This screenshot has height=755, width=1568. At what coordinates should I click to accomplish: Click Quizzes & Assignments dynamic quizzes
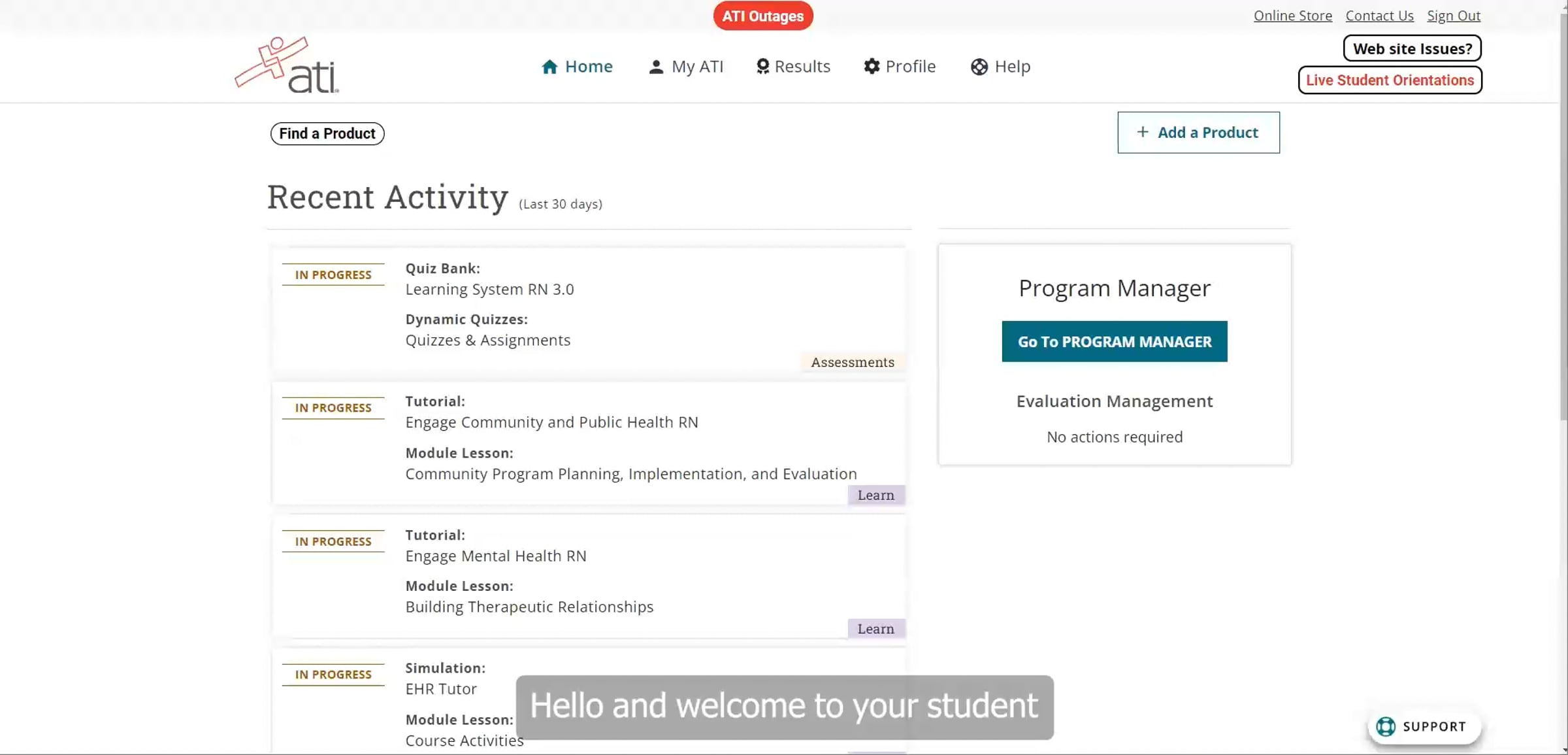click(487, 340)
